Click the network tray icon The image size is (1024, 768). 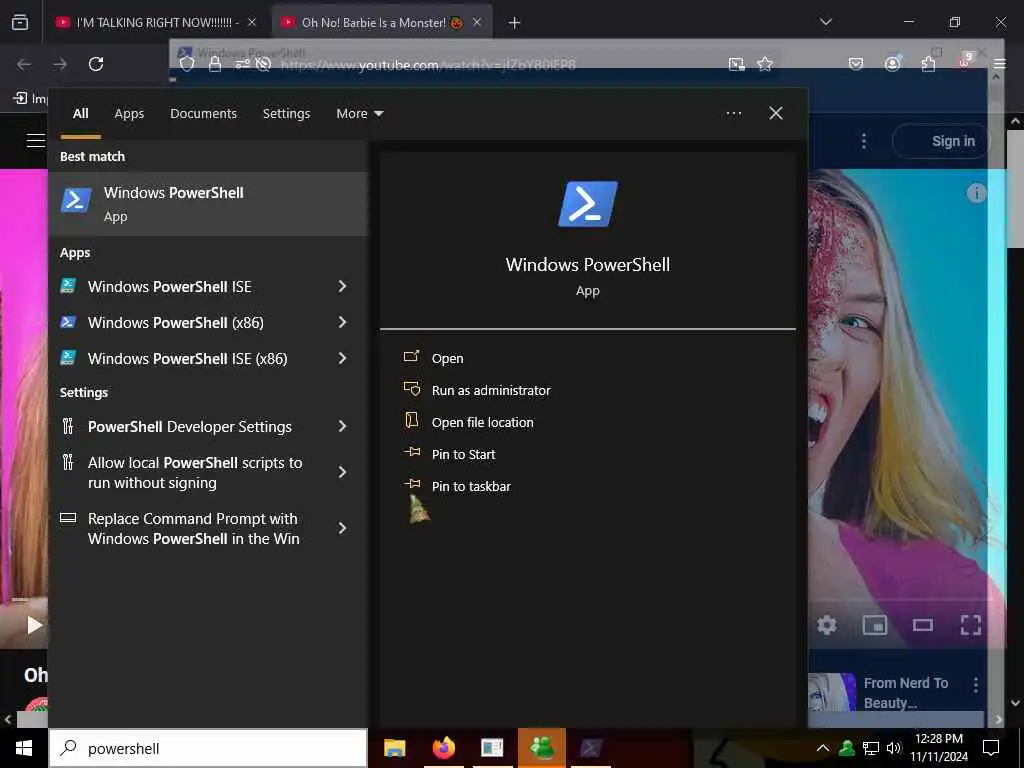(871, 748)
